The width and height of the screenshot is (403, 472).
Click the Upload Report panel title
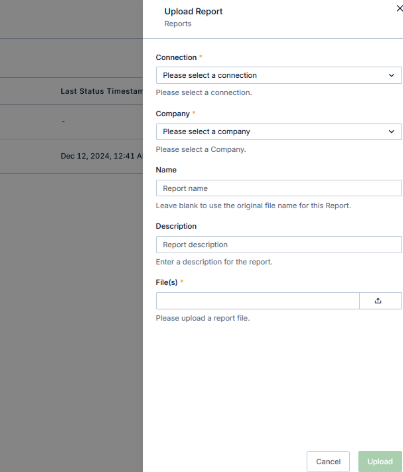click(x=193, y=11)
